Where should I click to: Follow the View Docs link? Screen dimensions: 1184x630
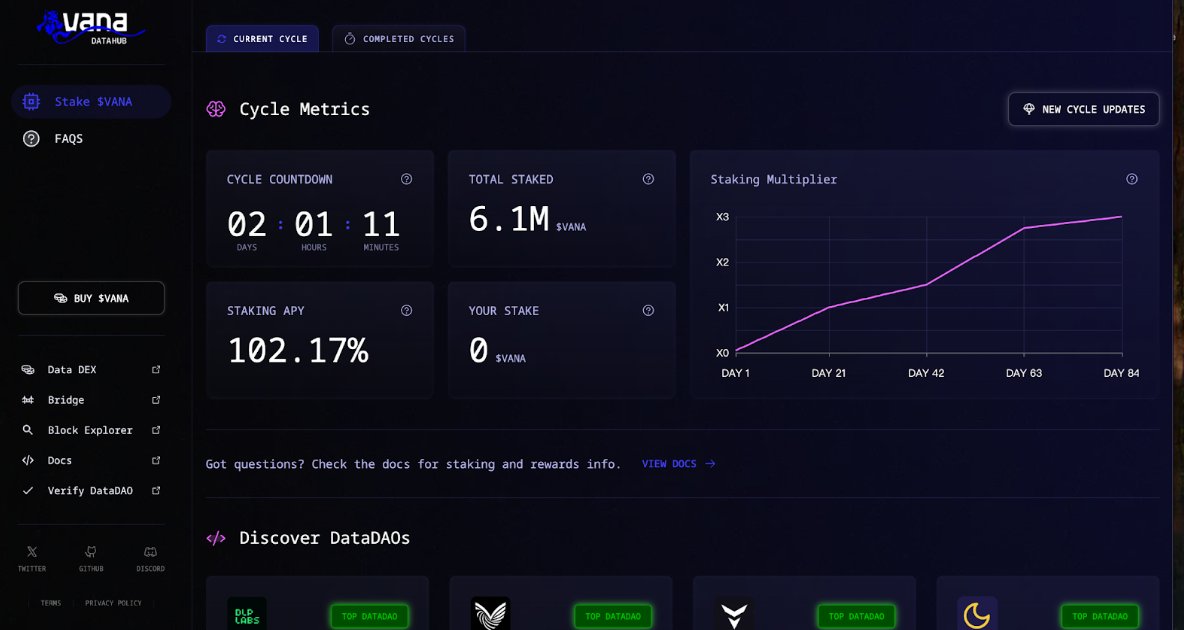(x=678, y=464)
